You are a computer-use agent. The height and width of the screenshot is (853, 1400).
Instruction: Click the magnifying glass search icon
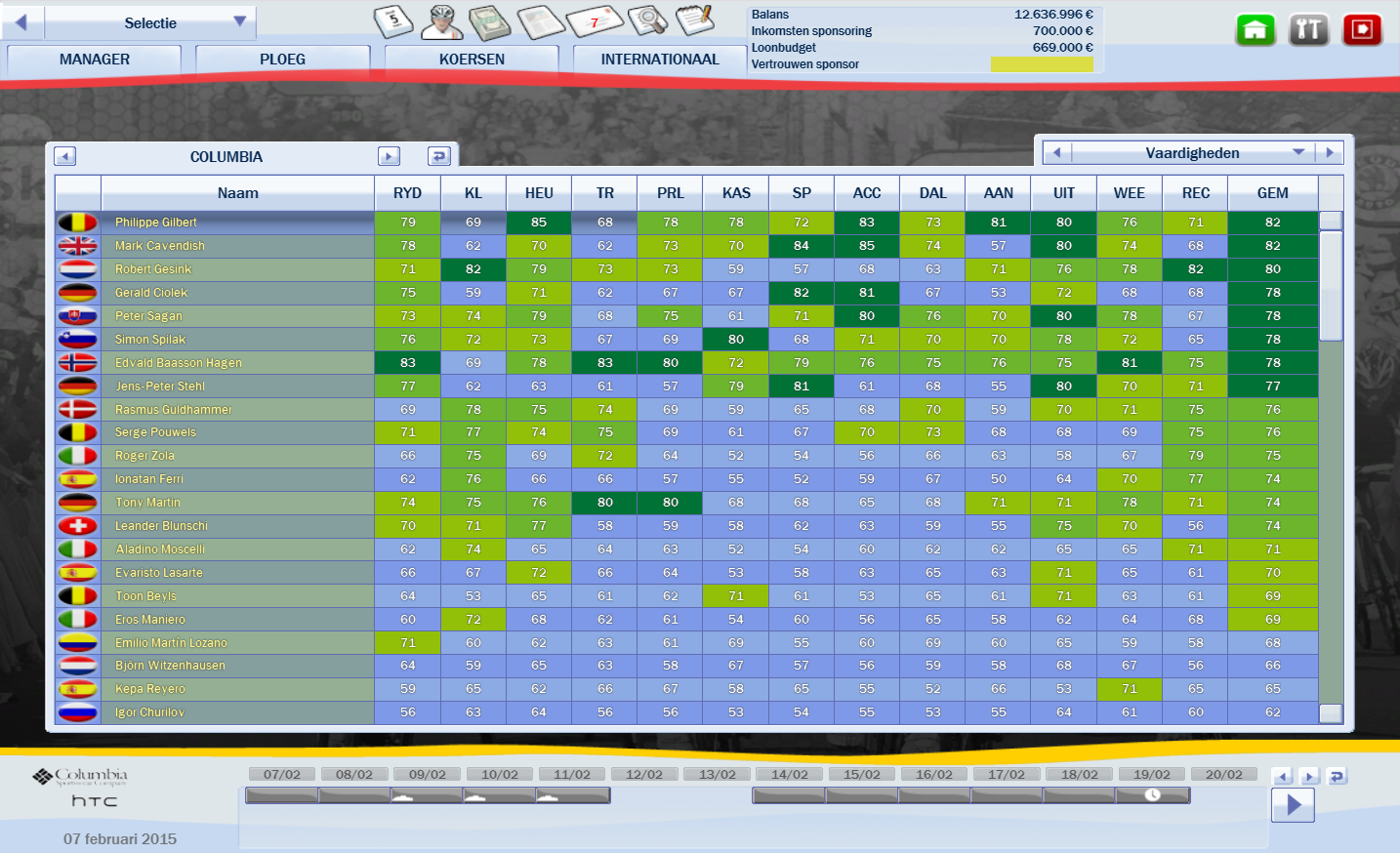[646, 20]
